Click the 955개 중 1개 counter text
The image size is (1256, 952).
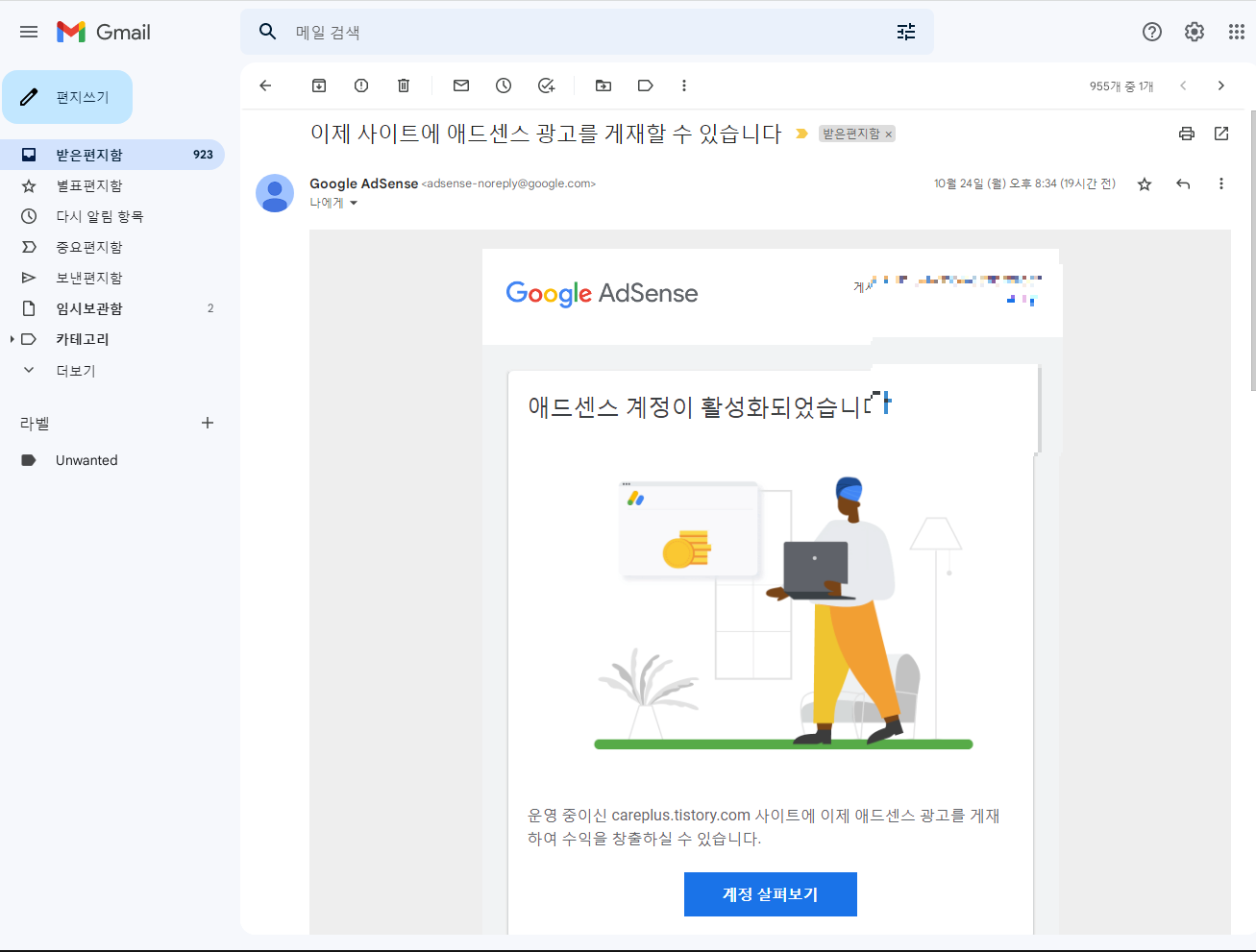tap(1121, 85)
